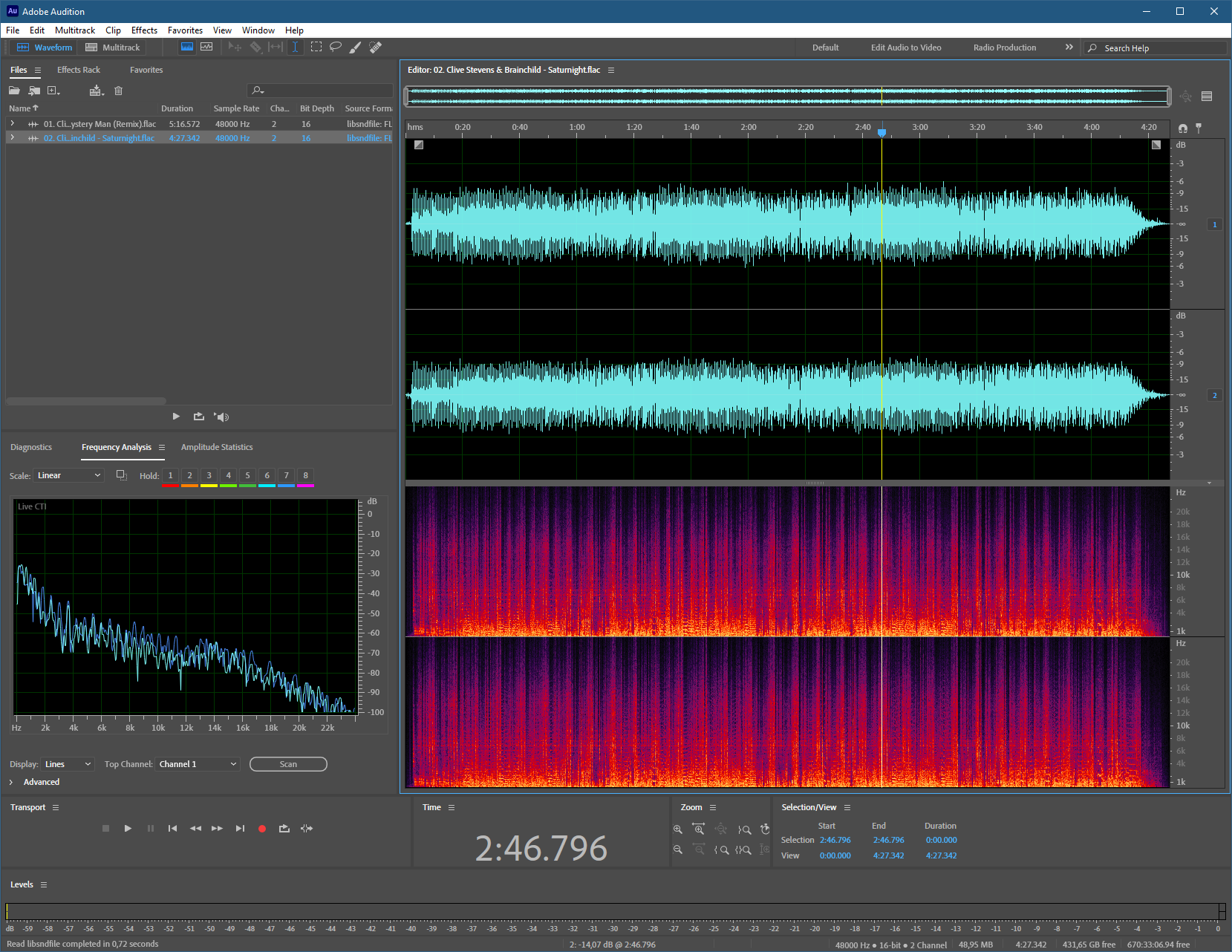Open the Effects menu
The width and height of the screenshot is (1232, 952).
click(x=144, y=30)
